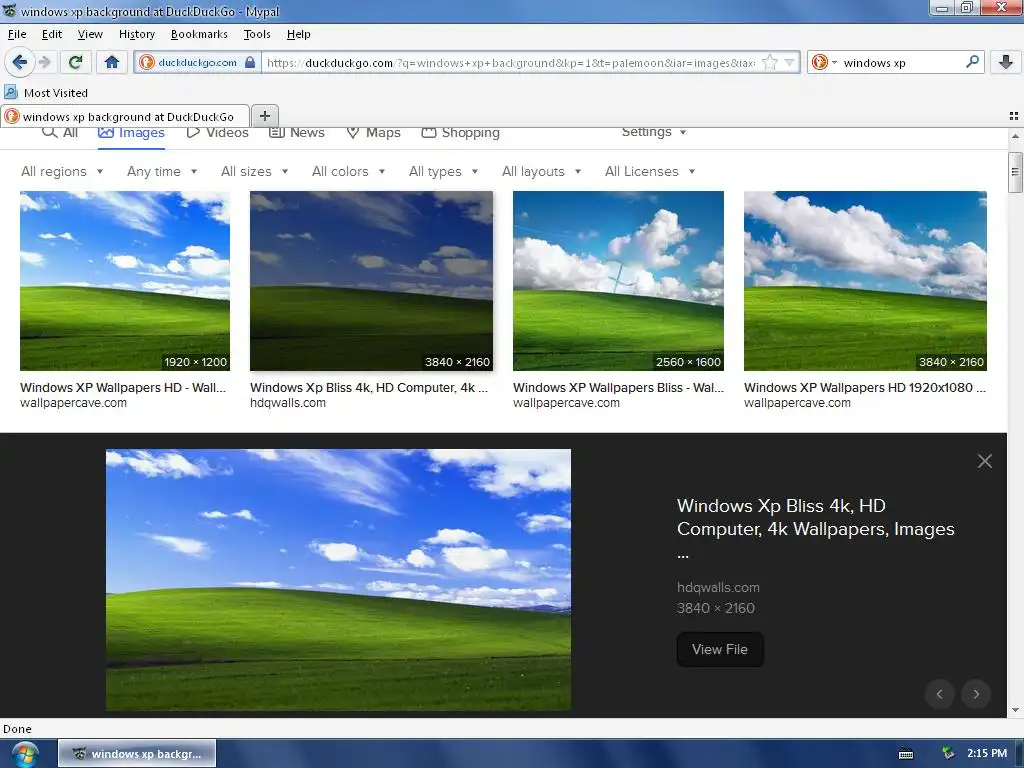1024x768 pixels.
Task: Open the Help menu
Action: pos(298,34)
